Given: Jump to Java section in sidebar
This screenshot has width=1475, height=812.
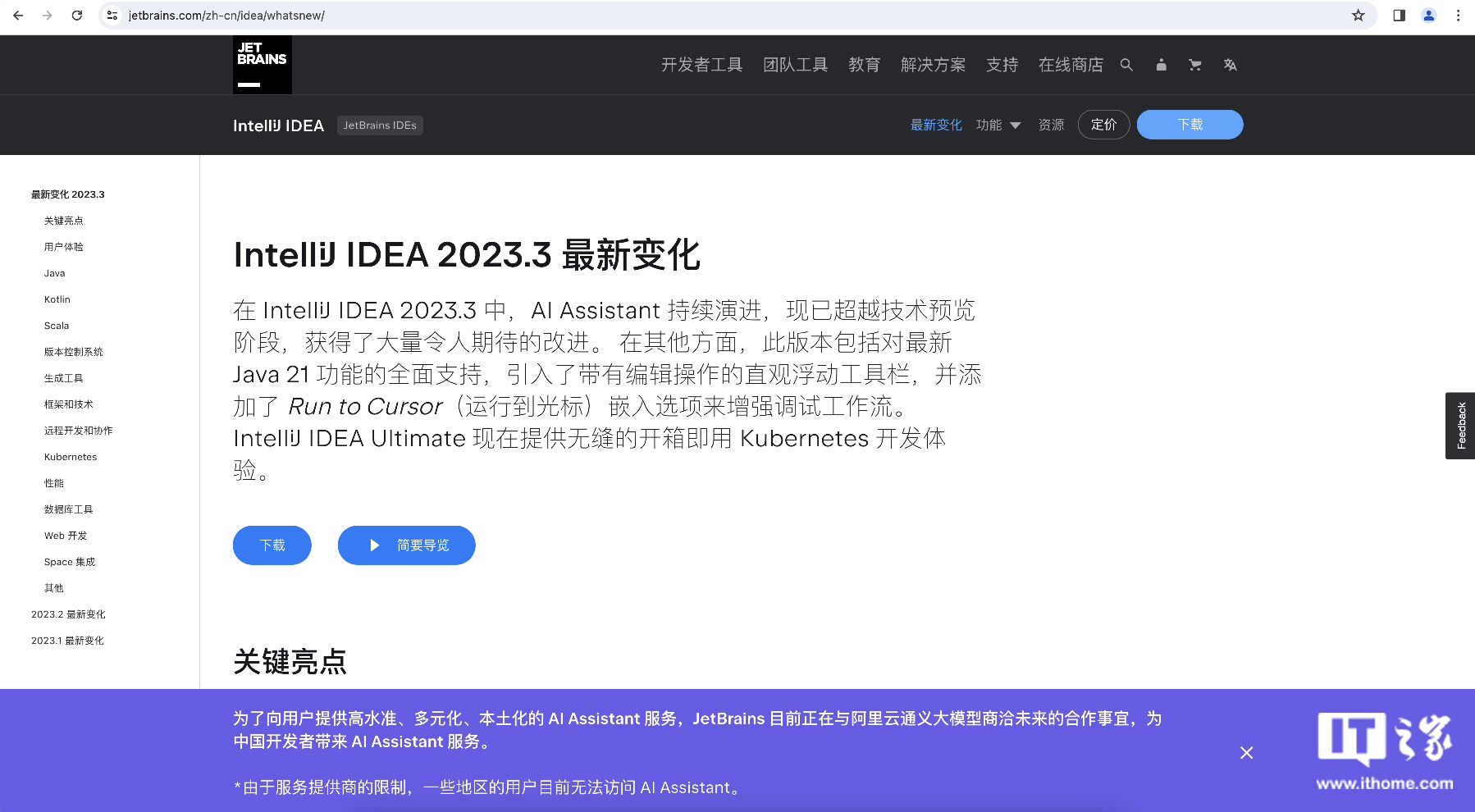Looking at the screenshot, I should [55, 273].
